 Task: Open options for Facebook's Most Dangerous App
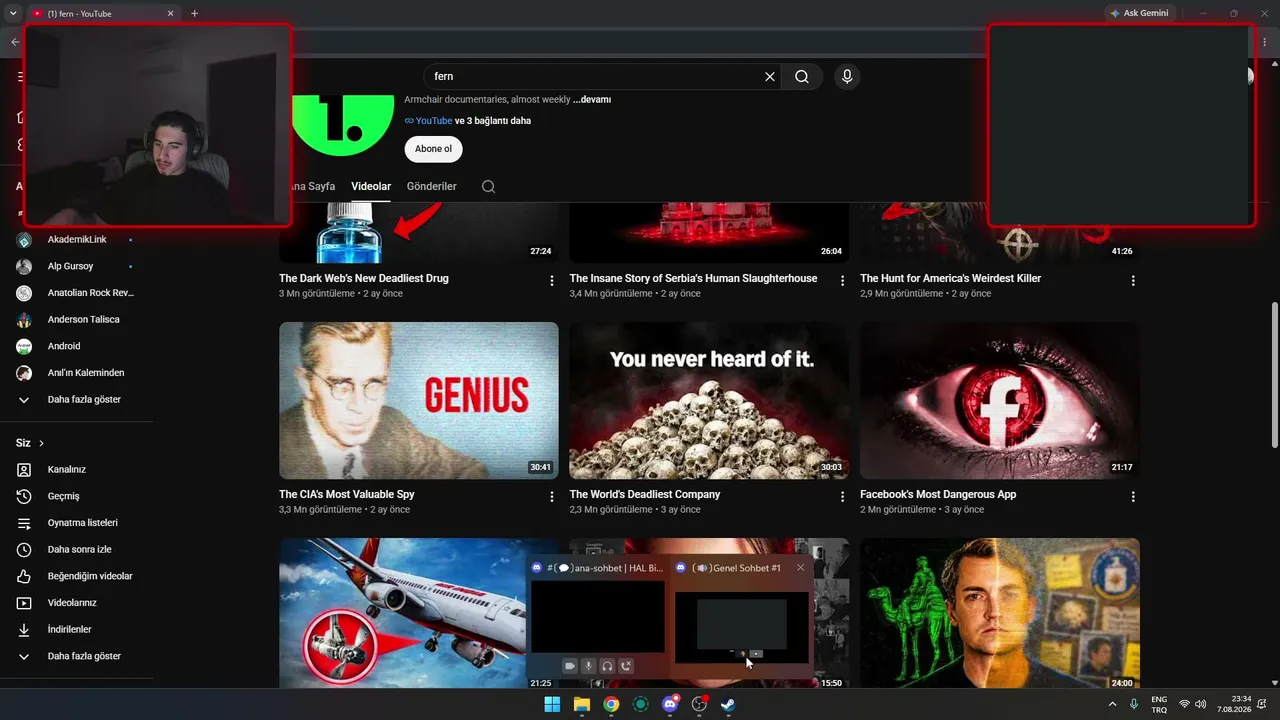coord(1133,497)
